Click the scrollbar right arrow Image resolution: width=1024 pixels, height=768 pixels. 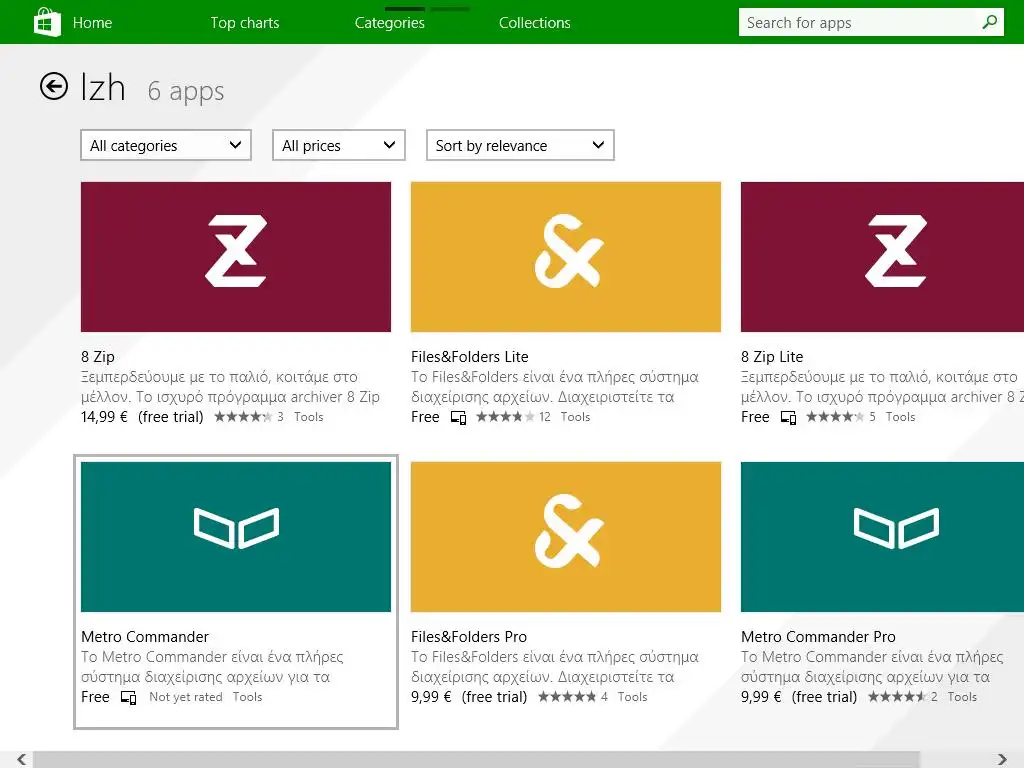(1002, 760)
